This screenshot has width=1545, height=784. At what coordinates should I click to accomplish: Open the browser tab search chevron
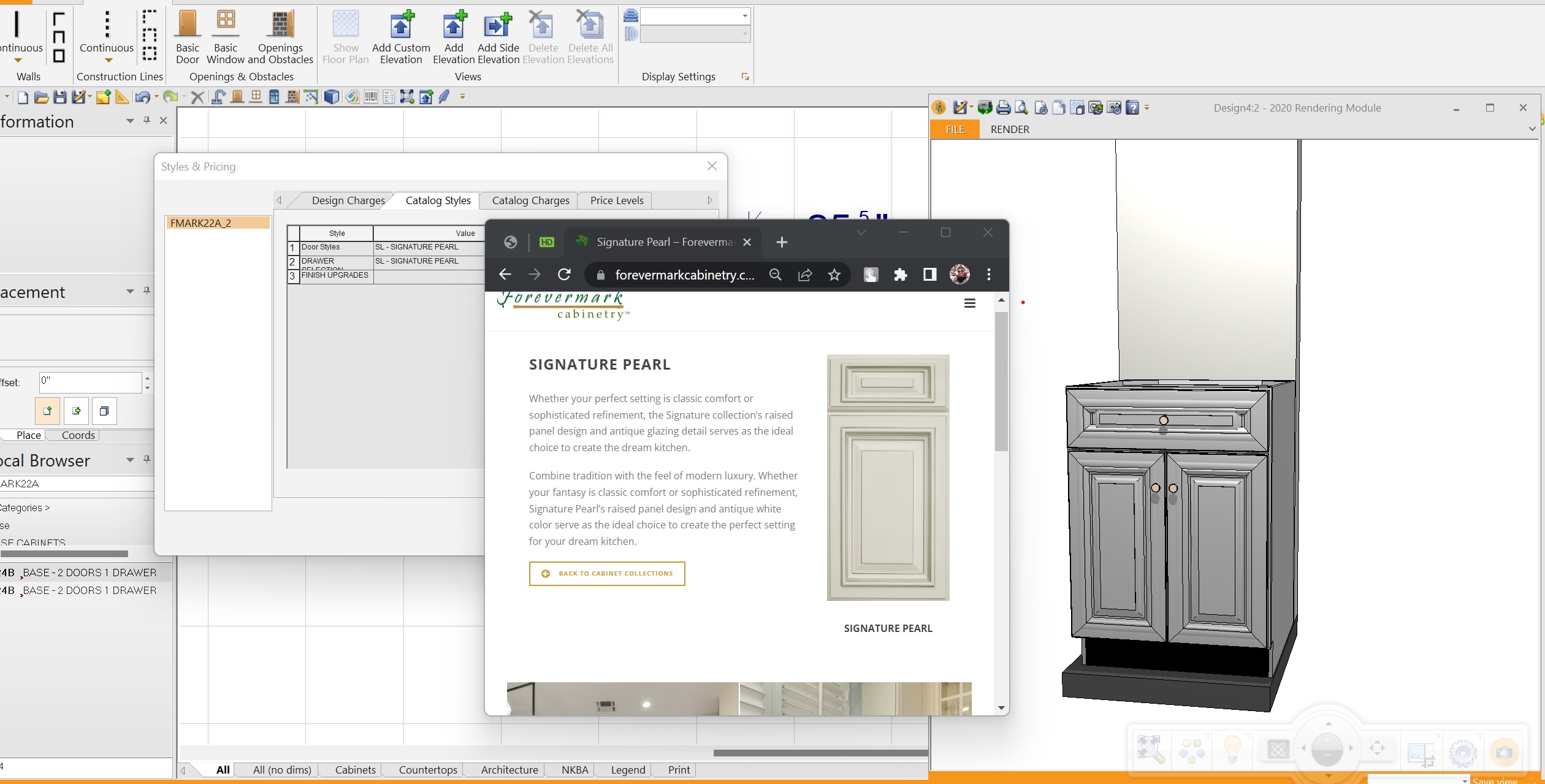click(861, 233)
